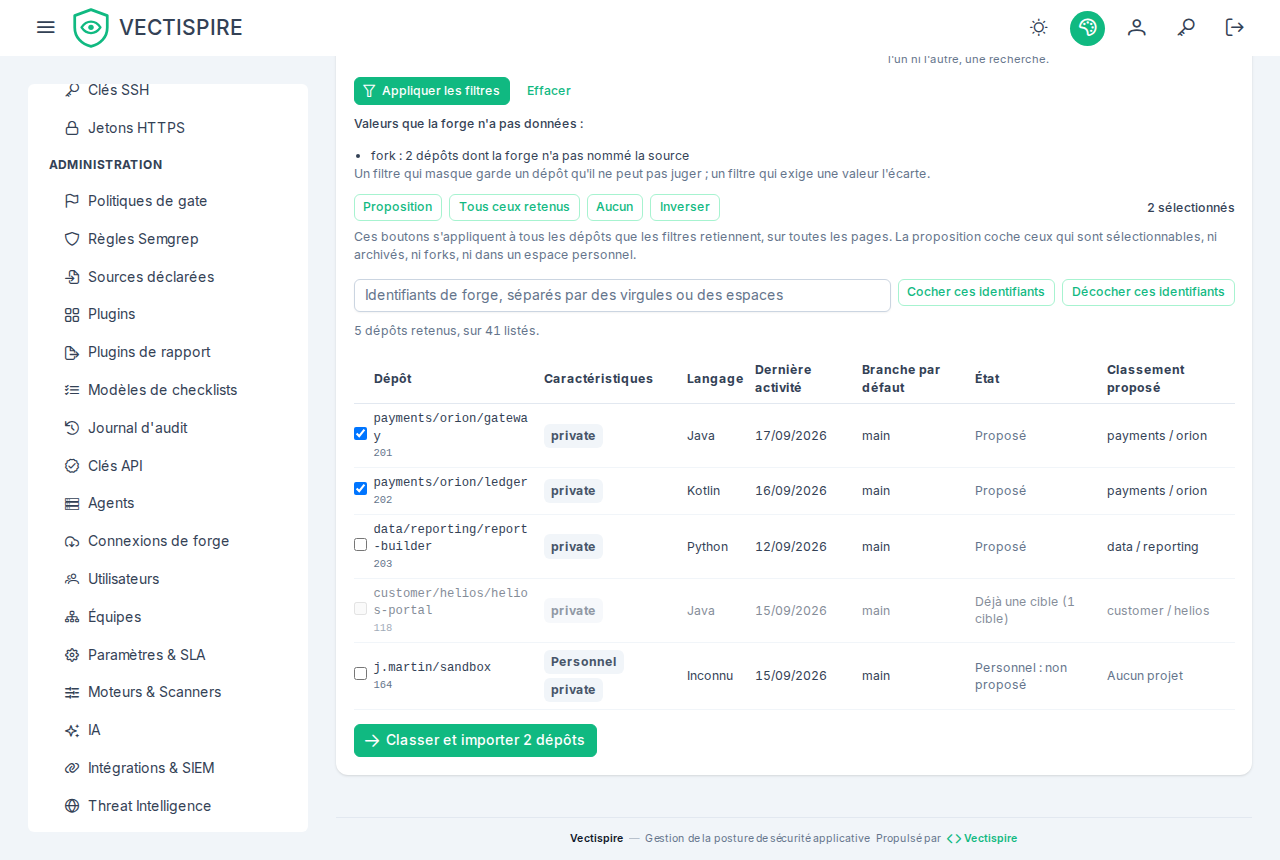The image size is (1280, 860).
Task: Click Classer et importer 2 dépôts
Action: tap(475, 741)
